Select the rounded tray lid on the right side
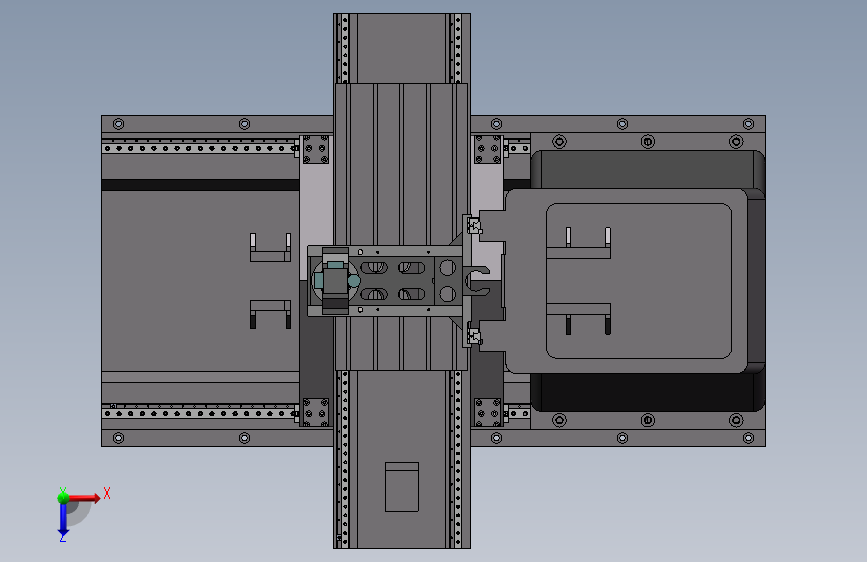Viewport: 867px width, 562px height. (x=626, y=281)
